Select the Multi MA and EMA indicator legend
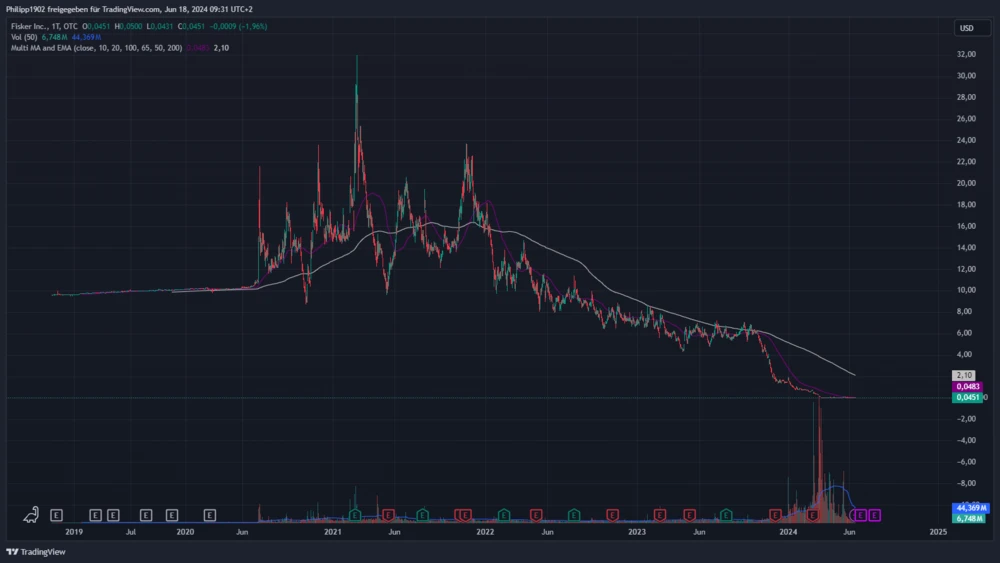1000x563 pixels. 95,48
